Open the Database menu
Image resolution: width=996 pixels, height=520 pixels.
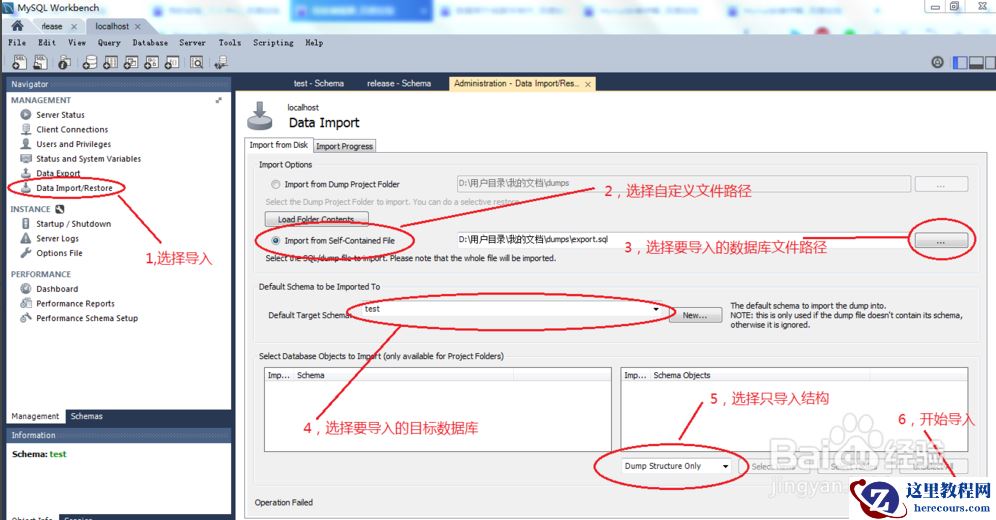click(x=150, y=43)
